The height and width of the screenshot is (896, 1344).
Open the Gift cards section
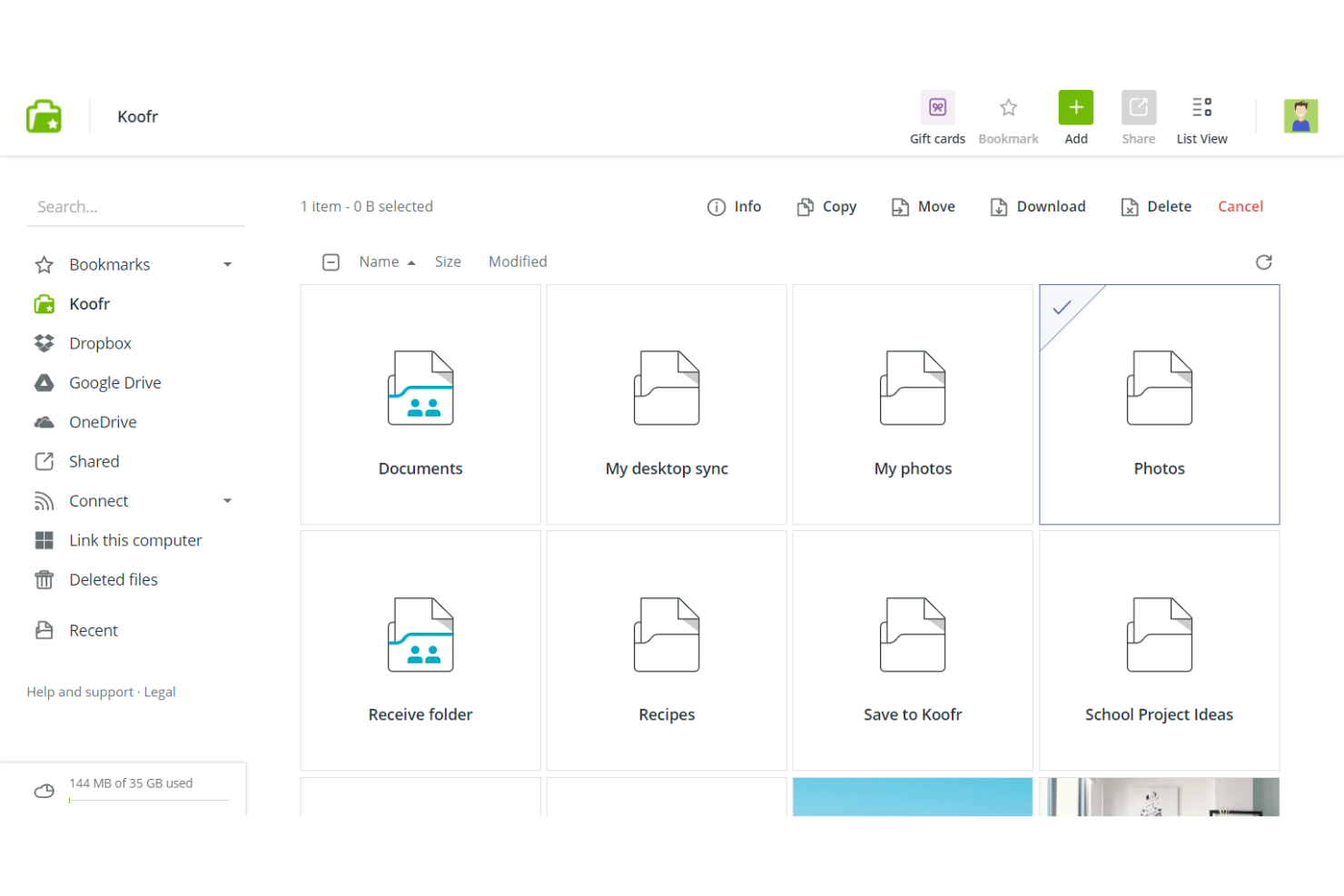[937, 116]
